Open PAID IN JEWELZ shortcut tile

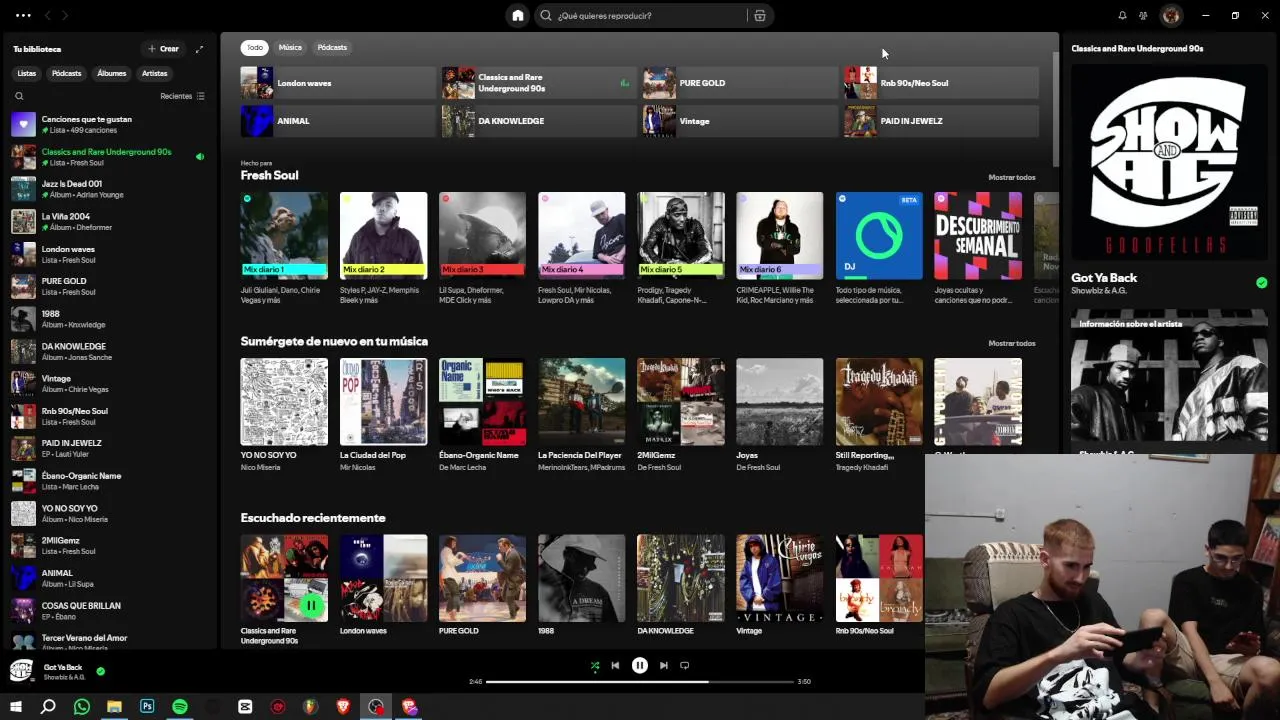[x=941, y=121]
